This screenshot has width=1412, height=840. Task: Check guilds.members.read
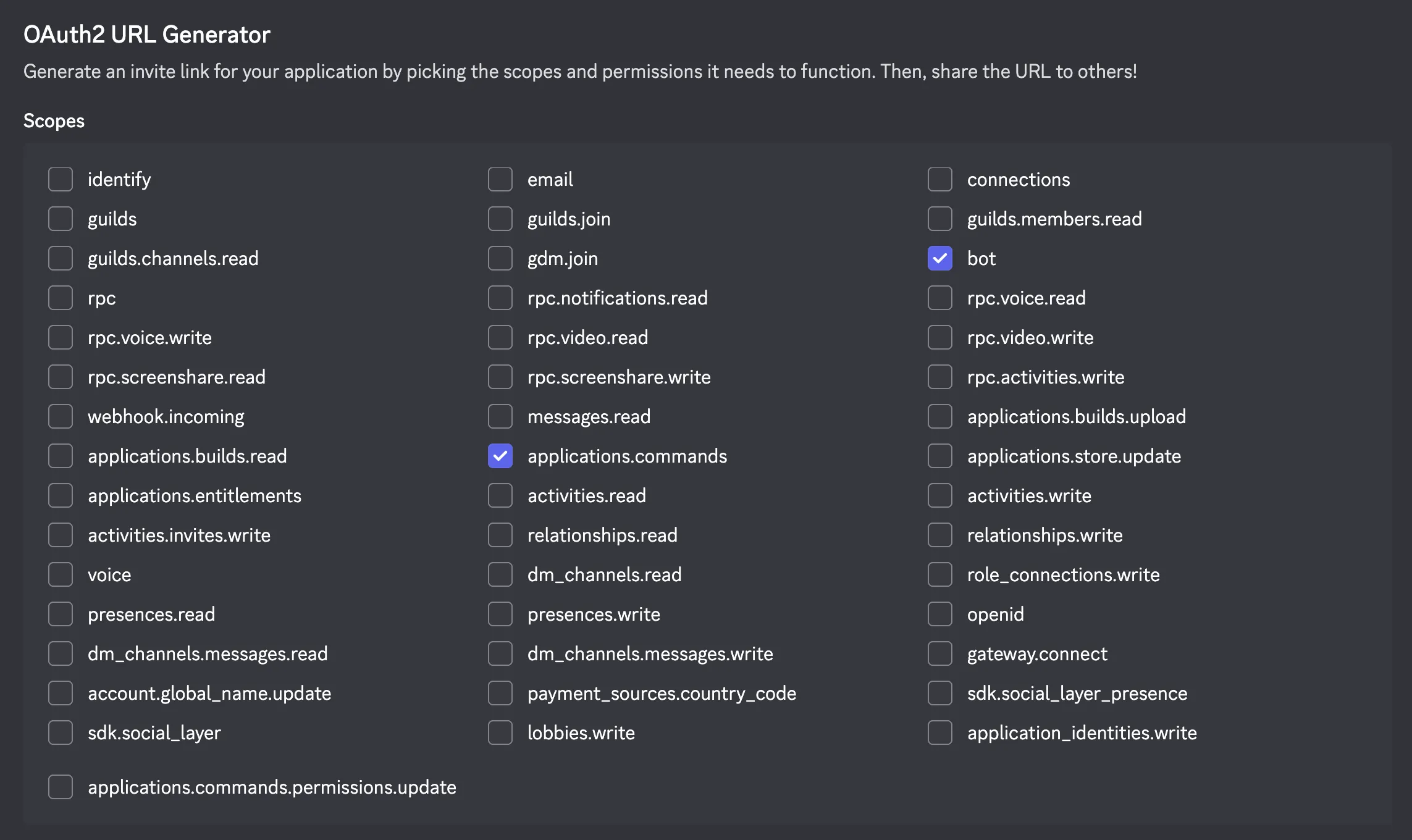tap(940, 219)
